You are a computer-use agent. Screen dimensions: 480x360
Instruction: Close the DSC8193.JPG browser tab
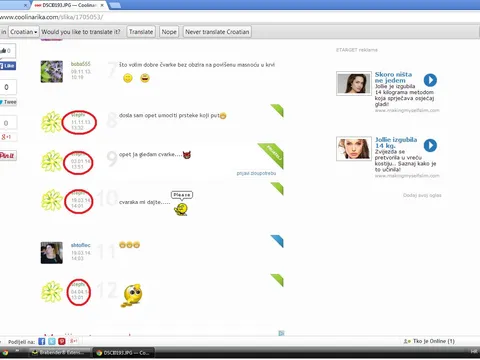point(102,5)
